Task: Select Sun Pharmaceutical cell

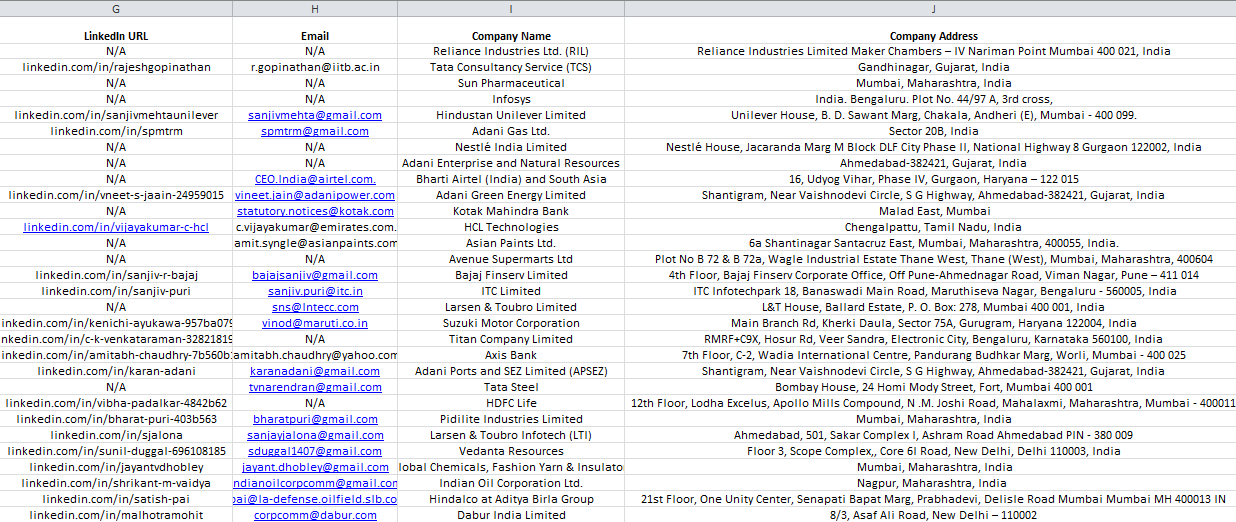Action: [511, 83]
